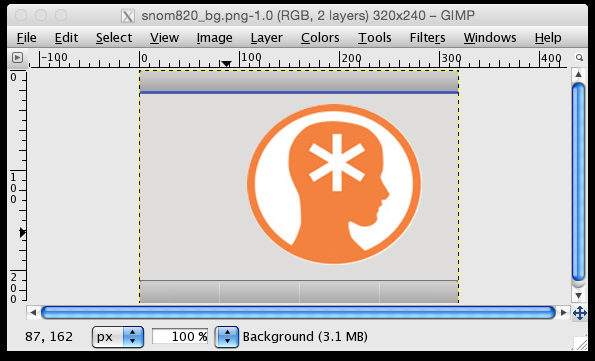Click the zoom-on-resize magnifier icon
The image size is (595, 361).
point(579,58)
